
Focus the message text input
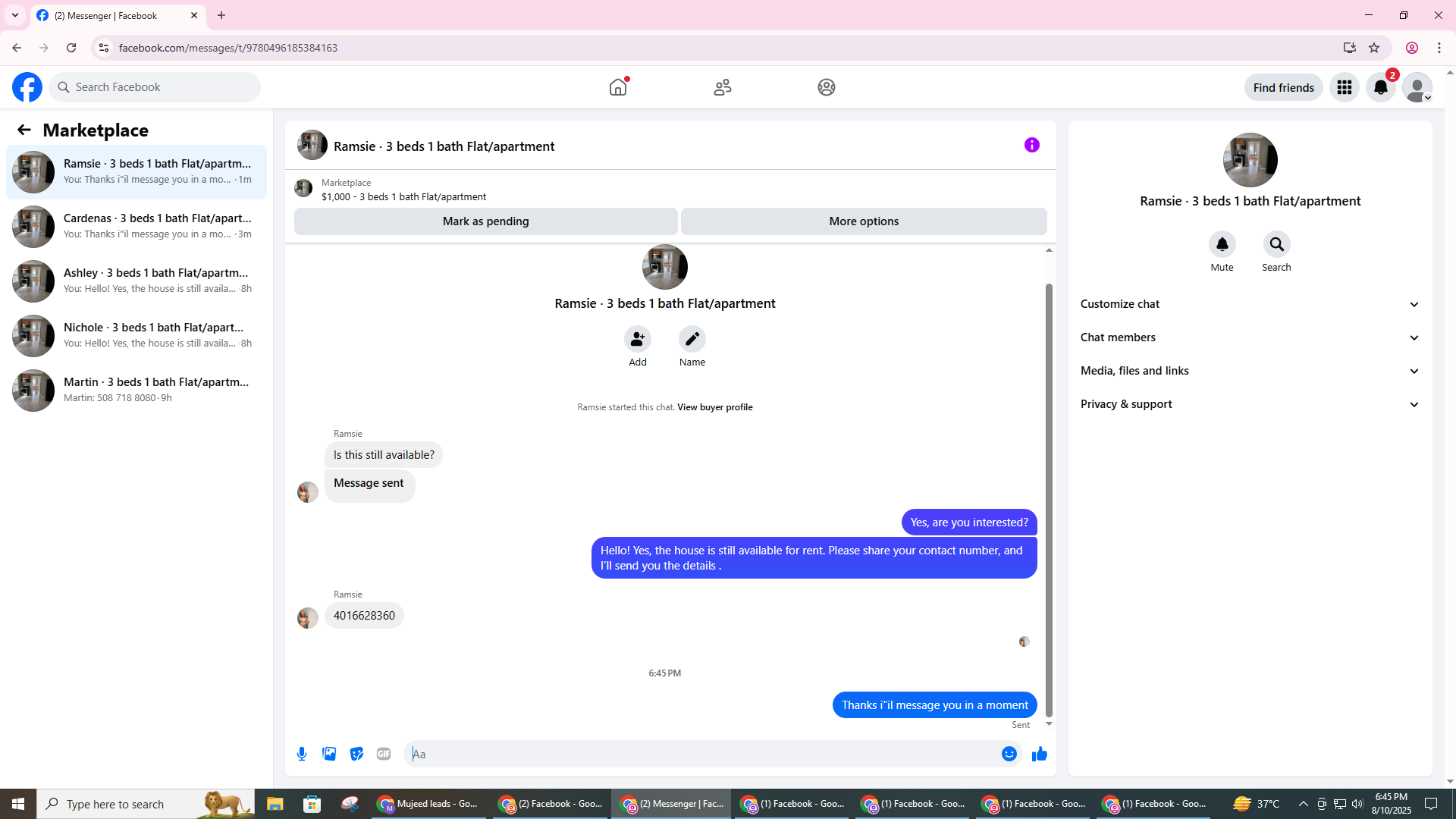[x=701, y=754]
